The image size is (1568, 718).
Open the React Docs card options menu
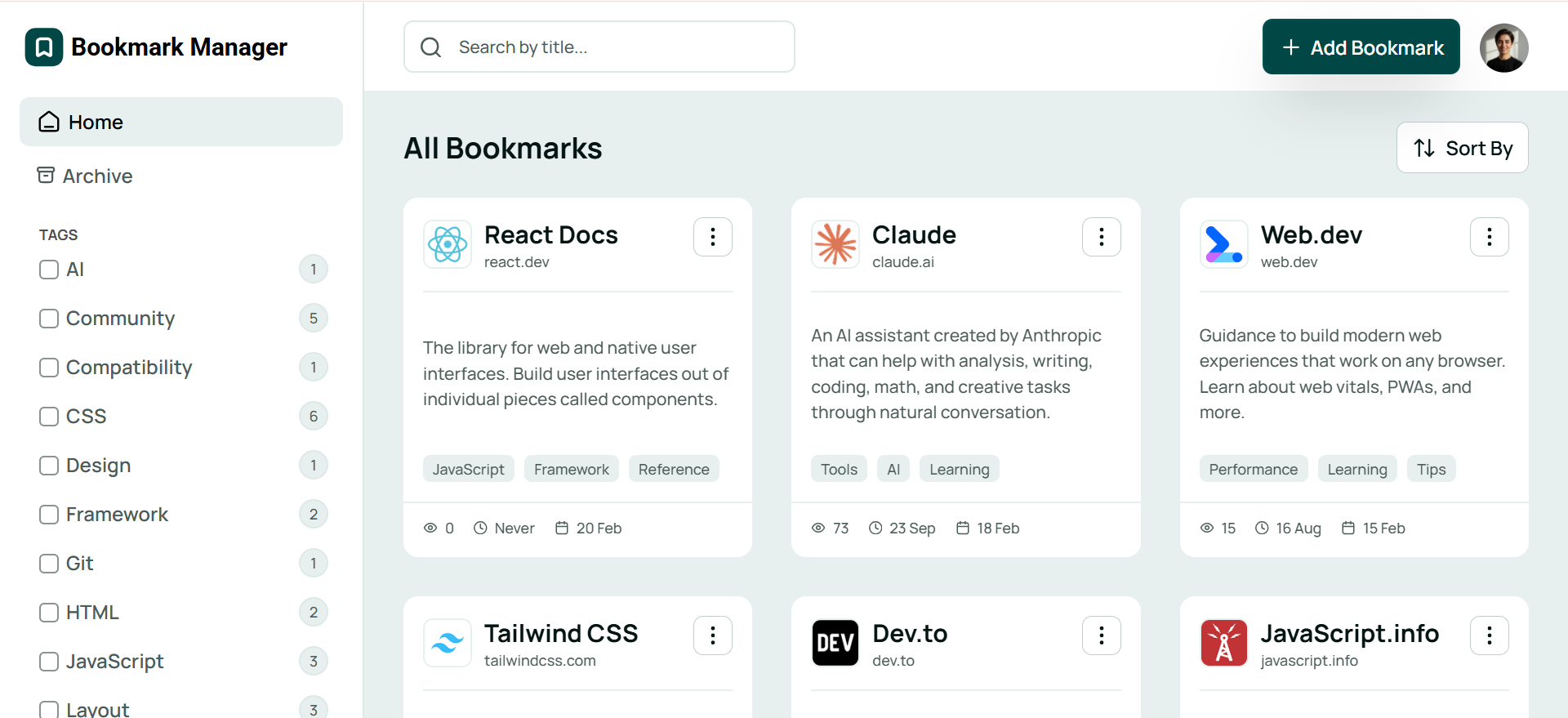713,237
